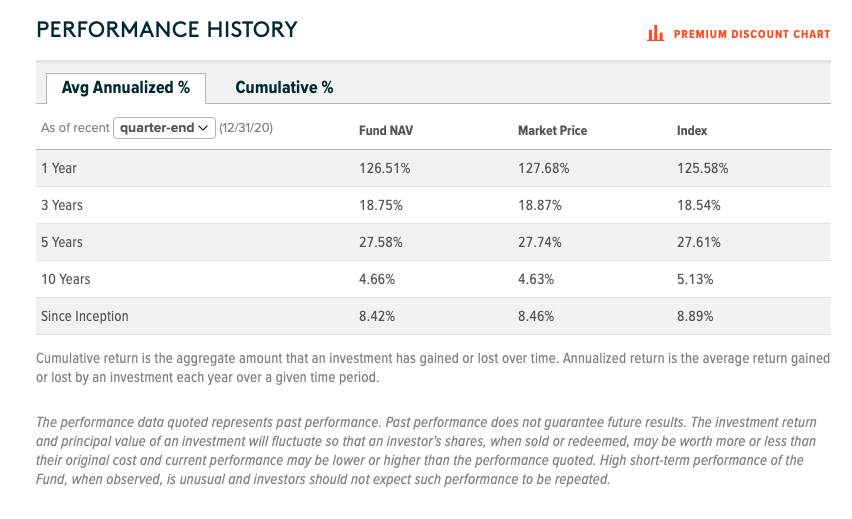Open the Premium Discount Chart link
852x519 pixels.
751,34
